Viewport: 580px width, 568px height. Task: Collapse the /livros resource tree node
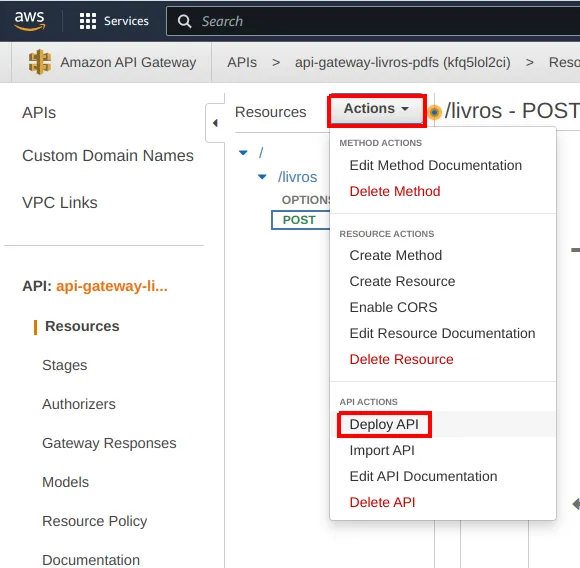(262, 177)
